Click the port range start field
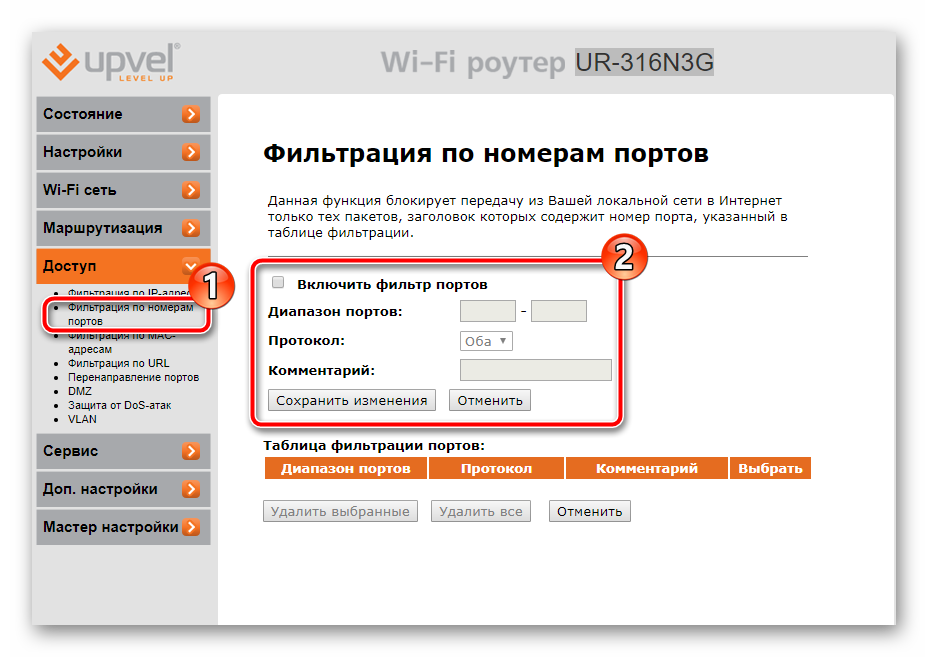This screenshot has width=928, height=657. click(488, 311)
